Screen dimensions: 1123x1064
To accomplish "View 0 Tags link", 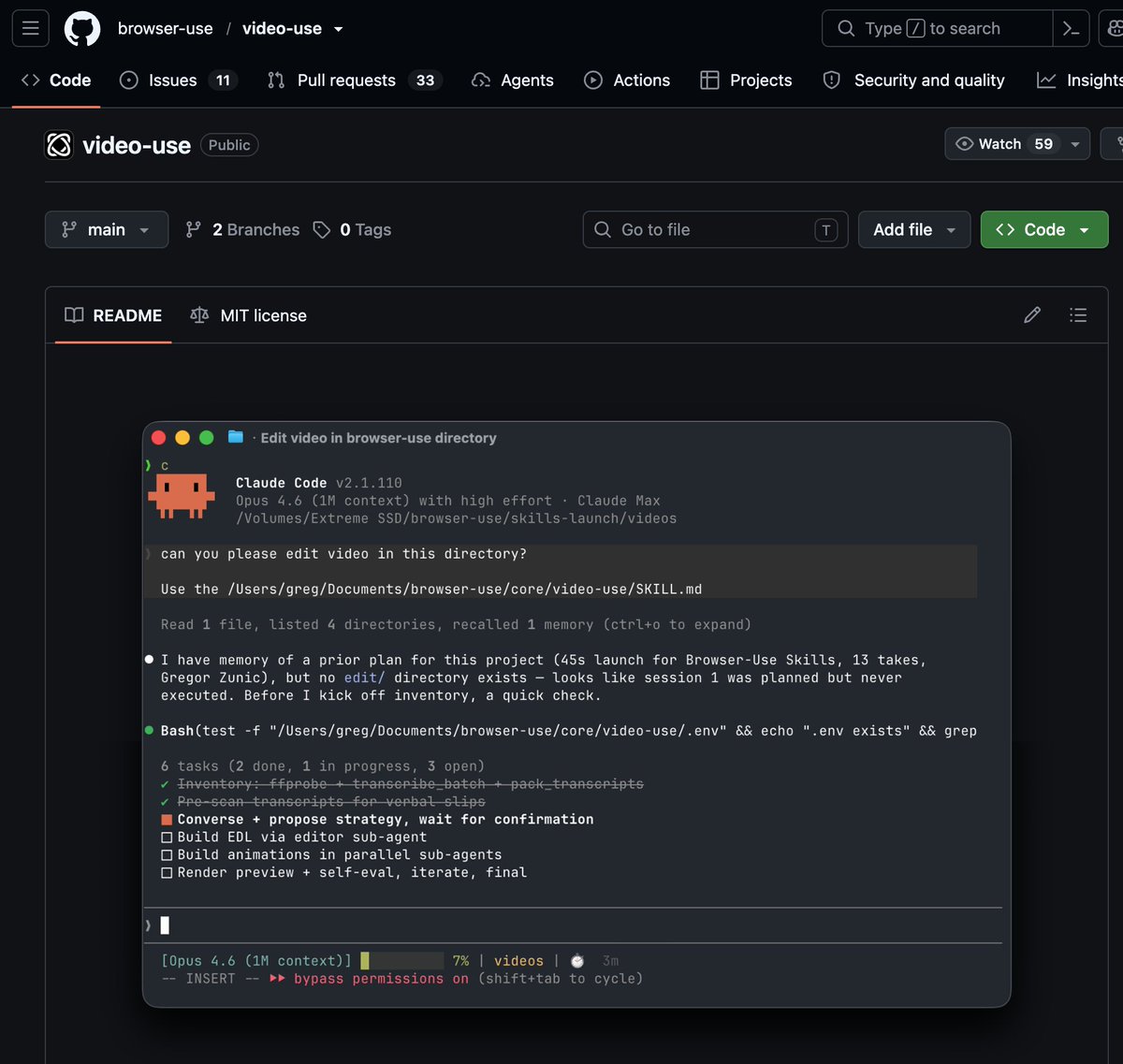I will tap(353, 229).
